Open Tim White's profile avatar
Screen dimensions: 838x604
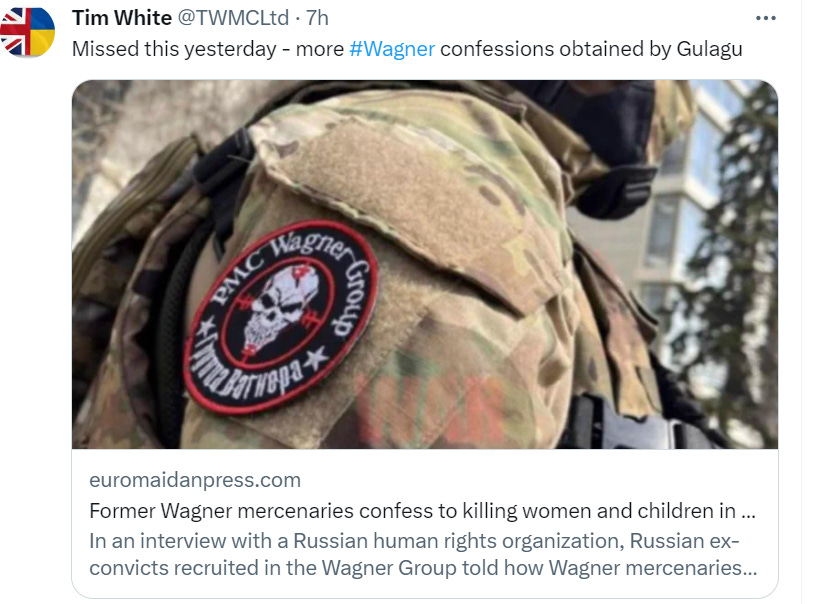27,31
